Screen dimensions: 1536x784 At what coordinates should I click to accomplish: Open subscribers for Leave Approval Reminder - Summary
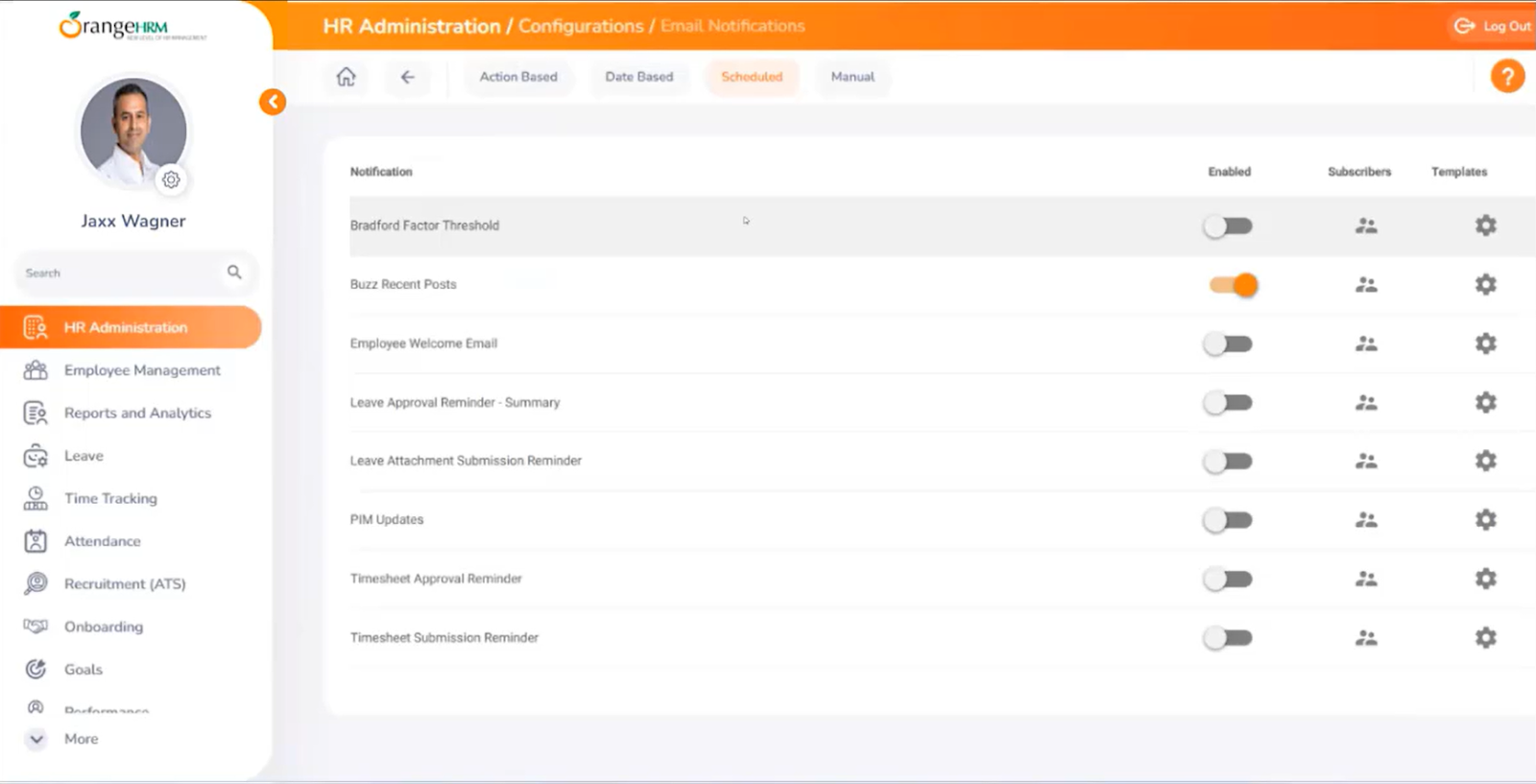1366,403
